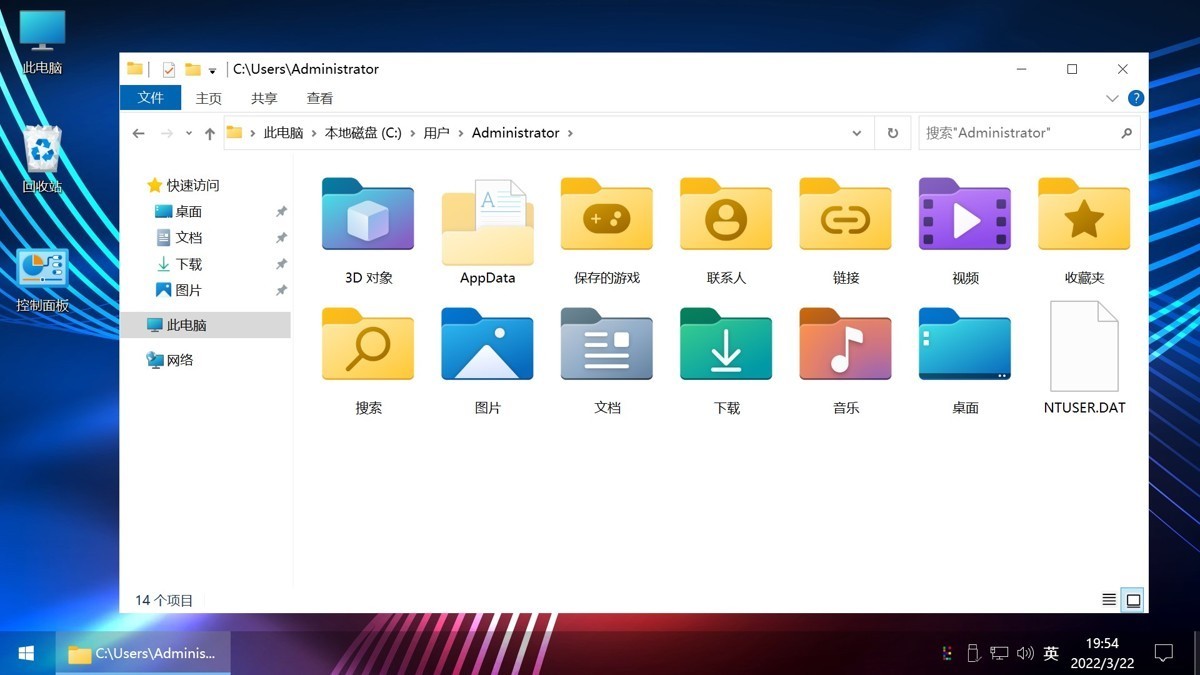Switch to list view in status bar
This screenshot has height=675, width=1200.
coord(1108,599)
